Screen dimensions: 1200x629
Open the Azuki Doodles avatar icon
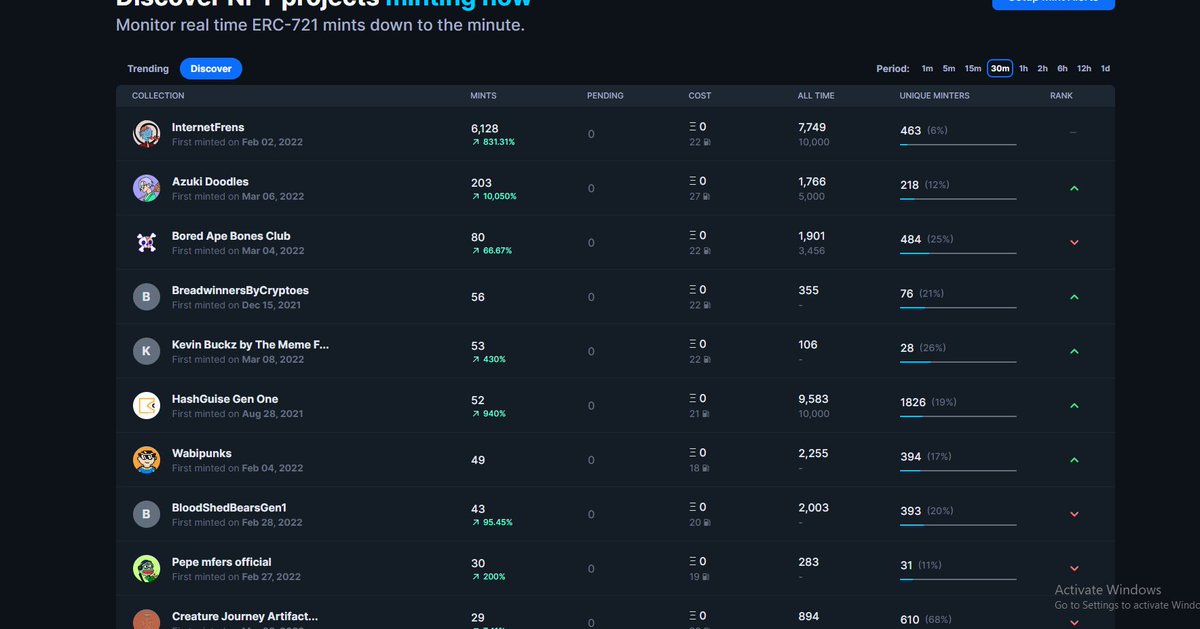(x=147, y=188)
